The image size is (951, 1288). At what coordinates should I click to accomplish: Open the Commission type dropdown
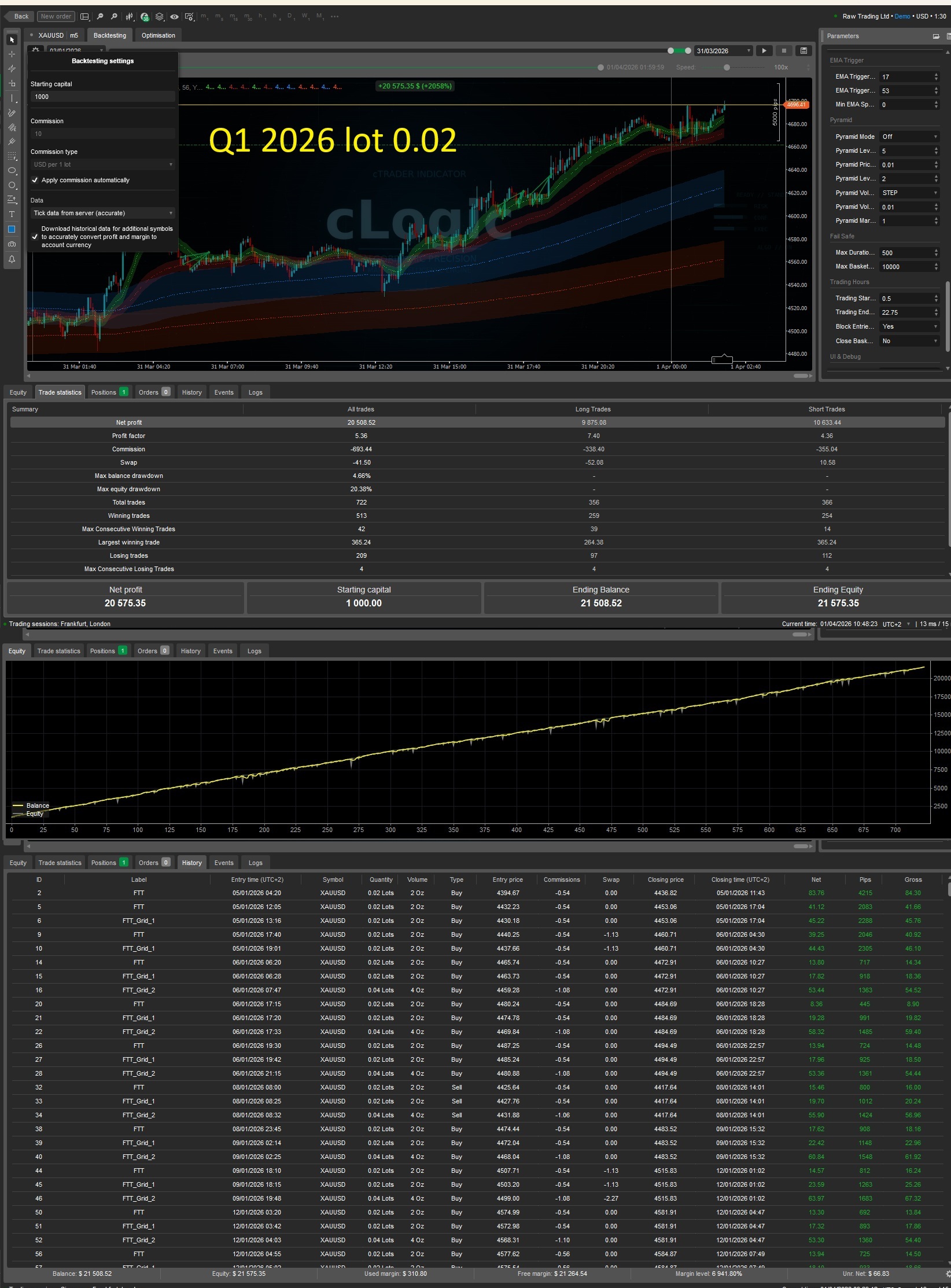tap(102, 164)
